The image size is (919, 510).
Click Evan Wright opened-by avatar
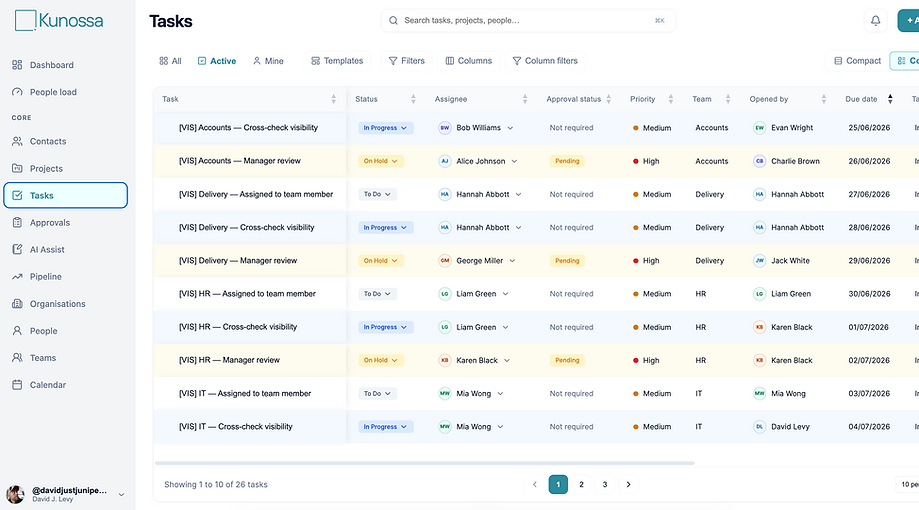click(760, 128)
